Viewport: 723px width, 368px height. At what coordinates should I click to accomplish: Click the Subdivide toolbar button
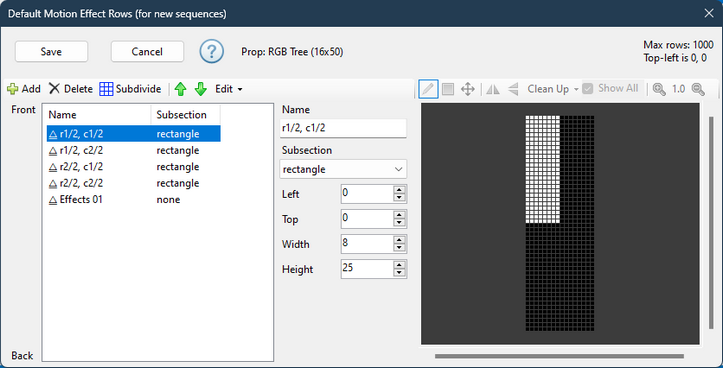(130, 89)
